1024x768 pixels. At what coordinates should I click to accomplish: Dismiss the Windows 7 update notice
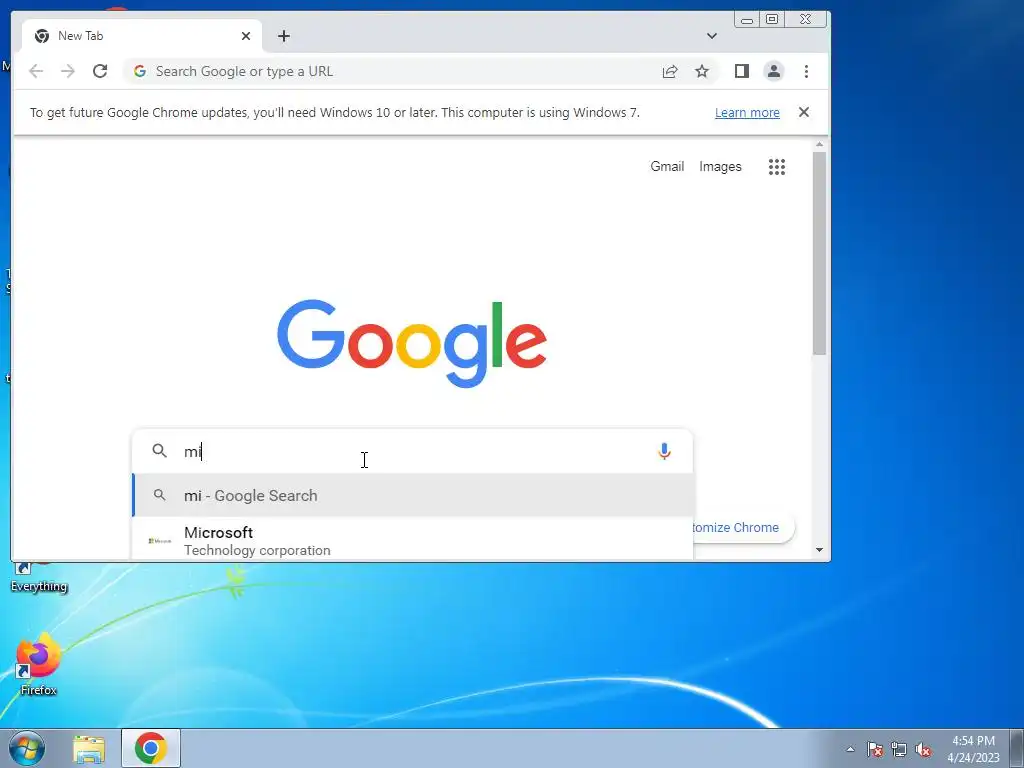804,112
